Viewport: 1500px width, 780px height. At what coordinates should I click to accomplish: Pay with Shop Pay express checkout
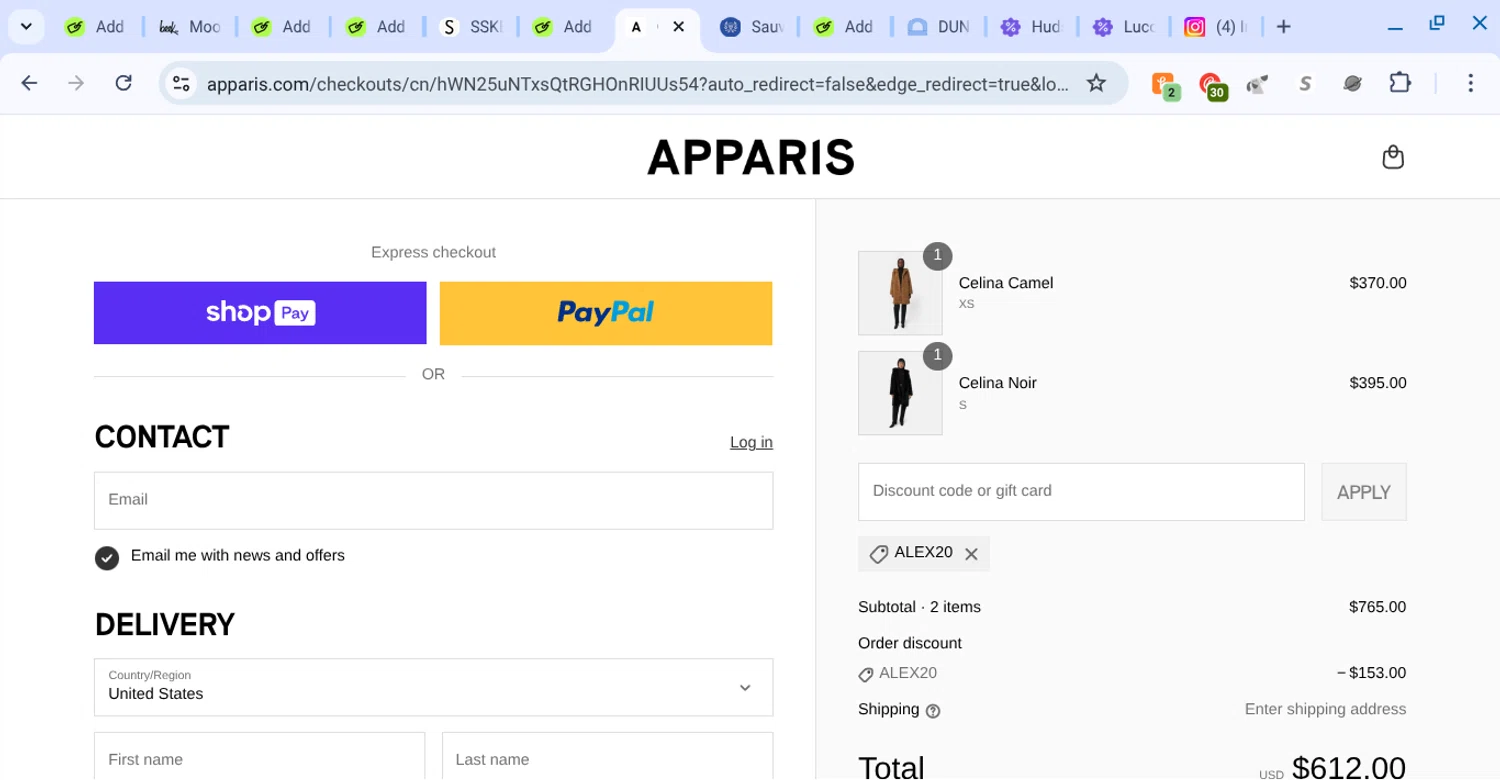point(260,313)
